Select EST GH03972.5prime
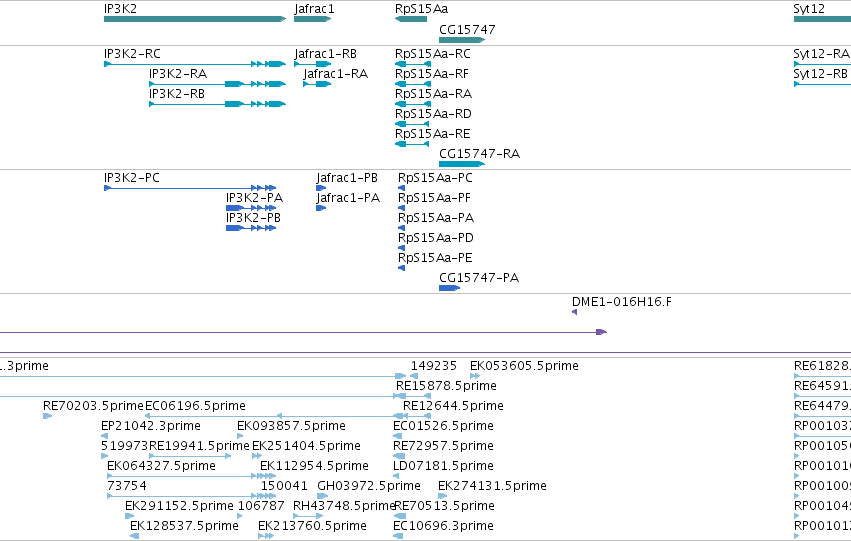 click(323, 497)
